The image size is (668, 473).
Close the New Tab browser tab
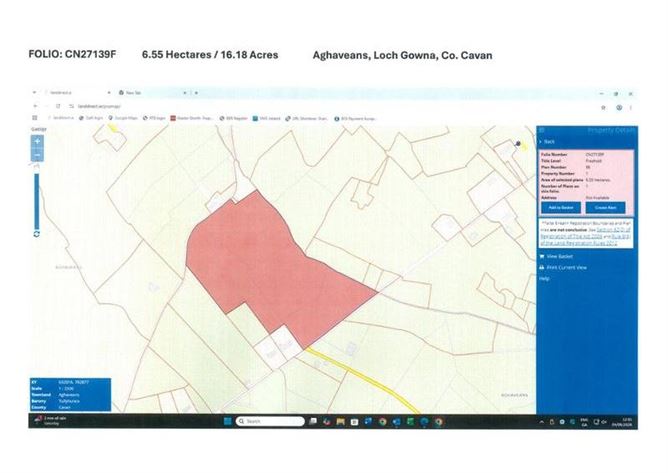click(185, 93)
